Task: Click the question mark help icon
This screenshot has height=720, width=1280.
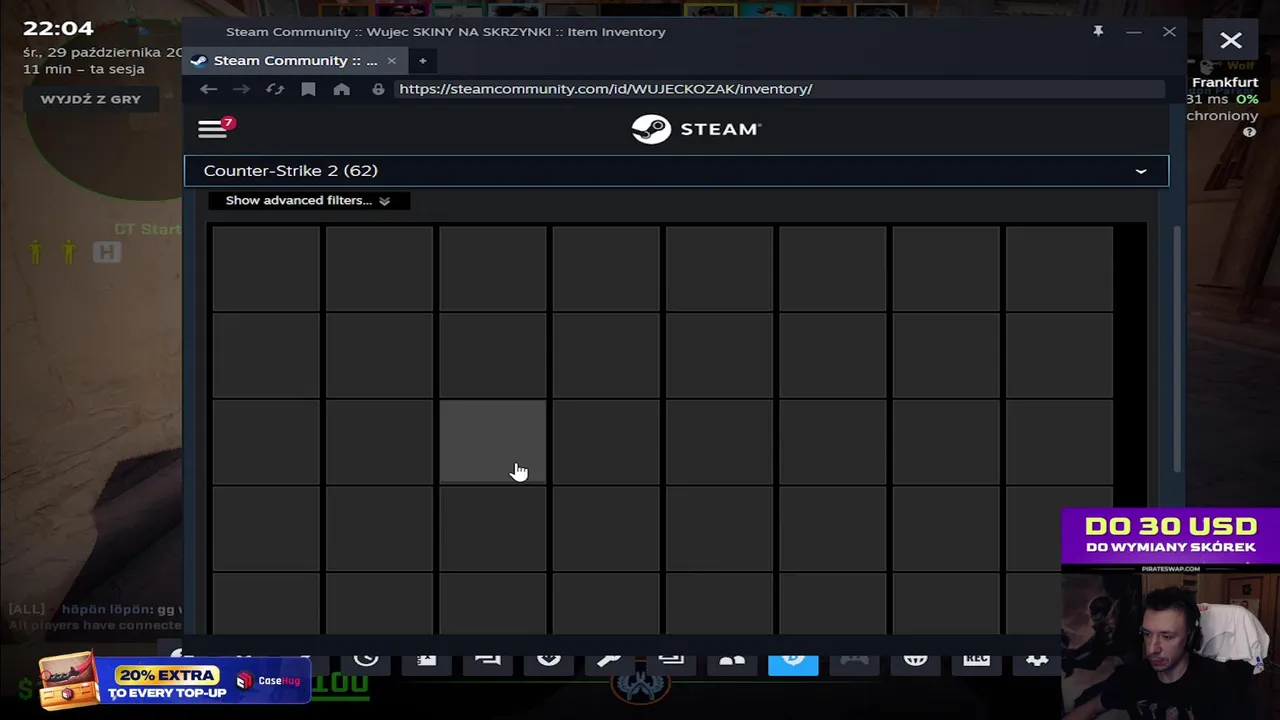Action: point(1249,132)
